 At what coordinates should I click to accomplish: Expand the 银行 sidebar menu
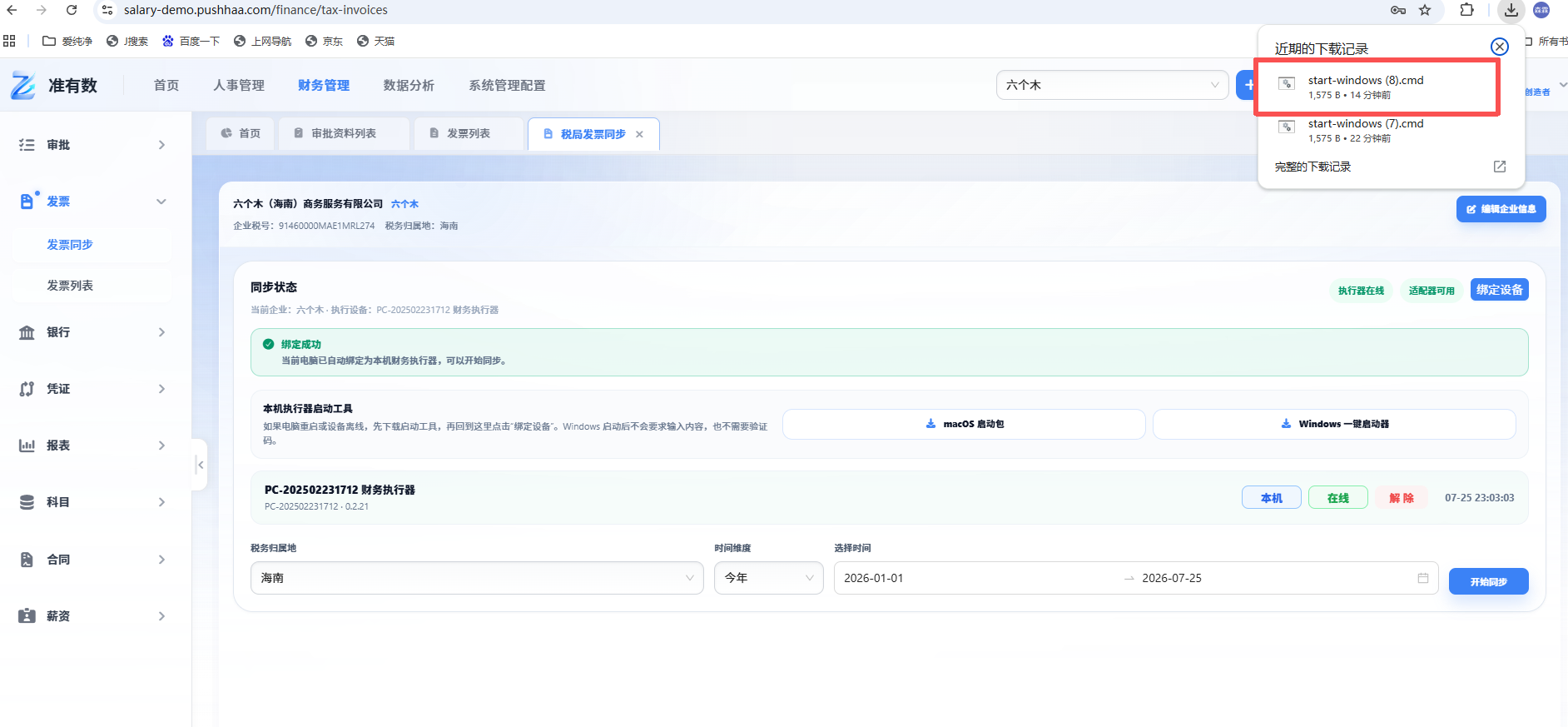point(92,332)
